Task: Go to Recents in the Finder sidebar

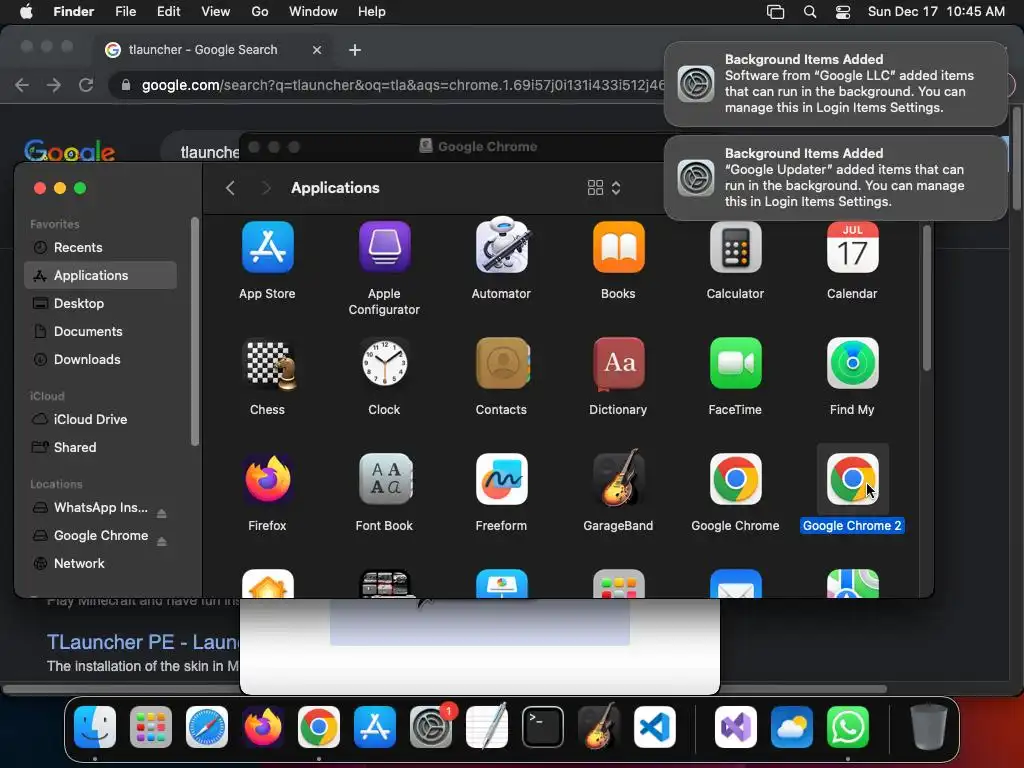Action: click(x=101, y=248)
